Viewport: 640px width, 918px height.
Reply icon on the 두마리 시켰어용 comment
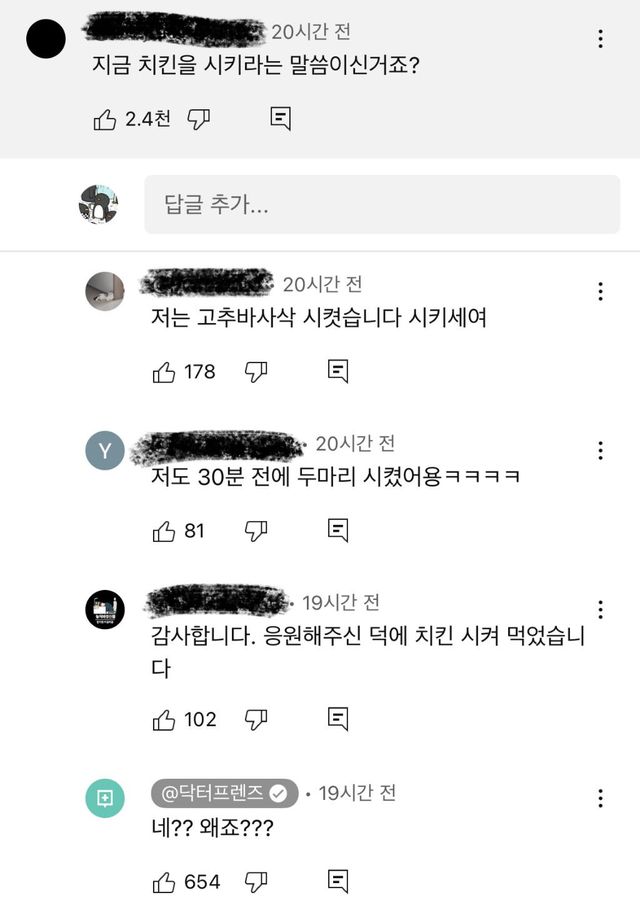pyautogui.click(x=338, y=530)
